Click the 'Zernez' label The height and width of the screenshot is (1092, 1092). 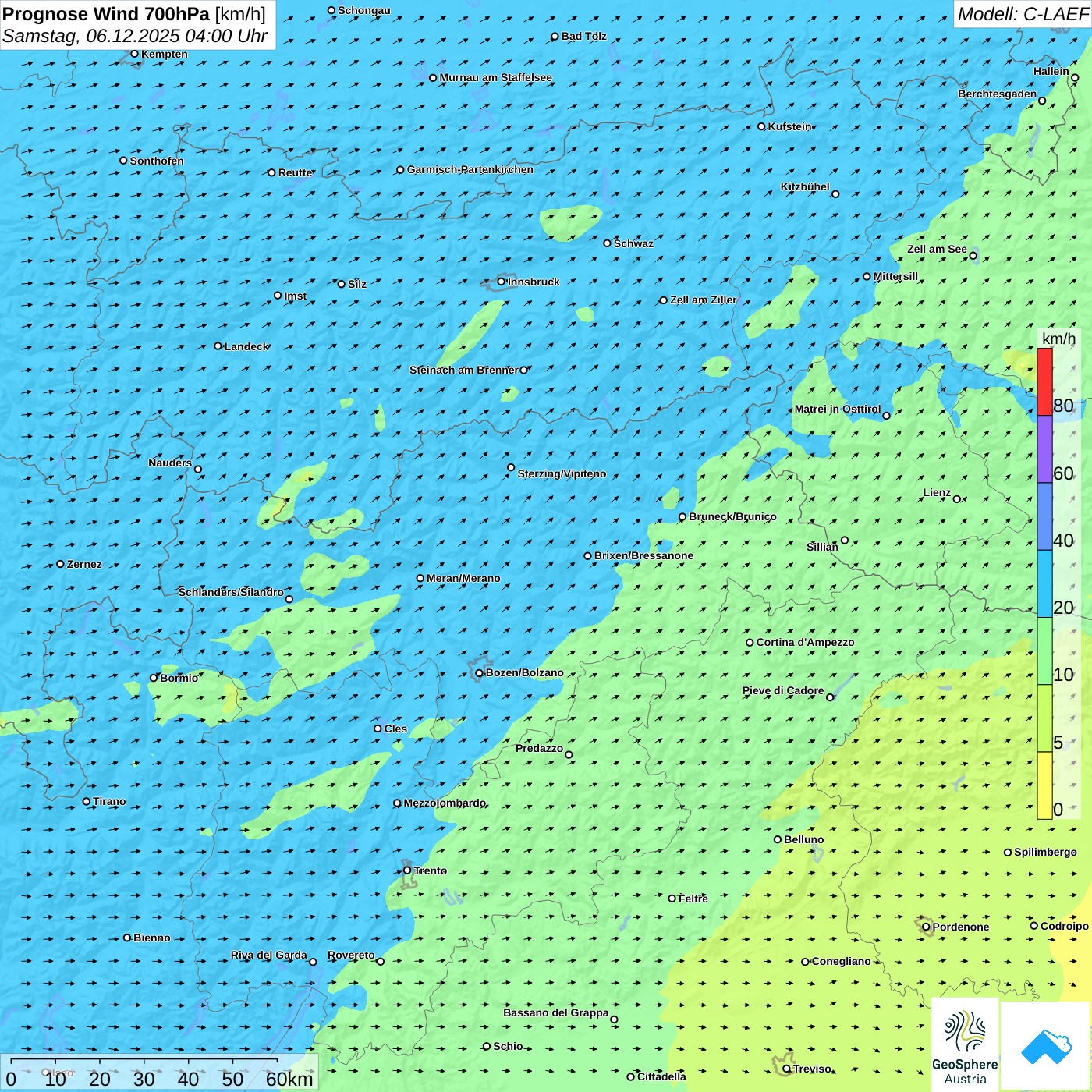84,564
